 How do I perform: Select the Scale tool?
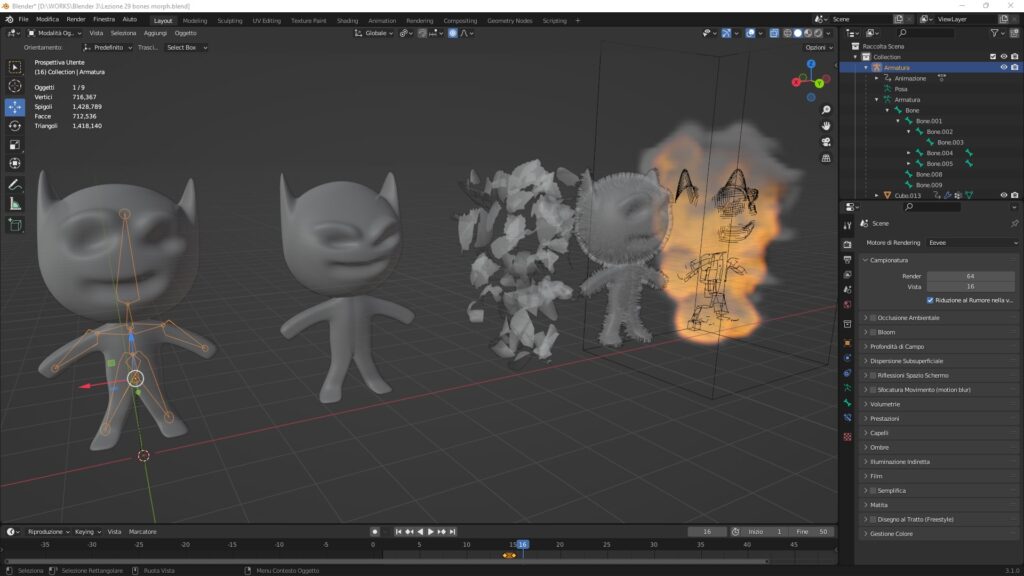coord(14,144)
